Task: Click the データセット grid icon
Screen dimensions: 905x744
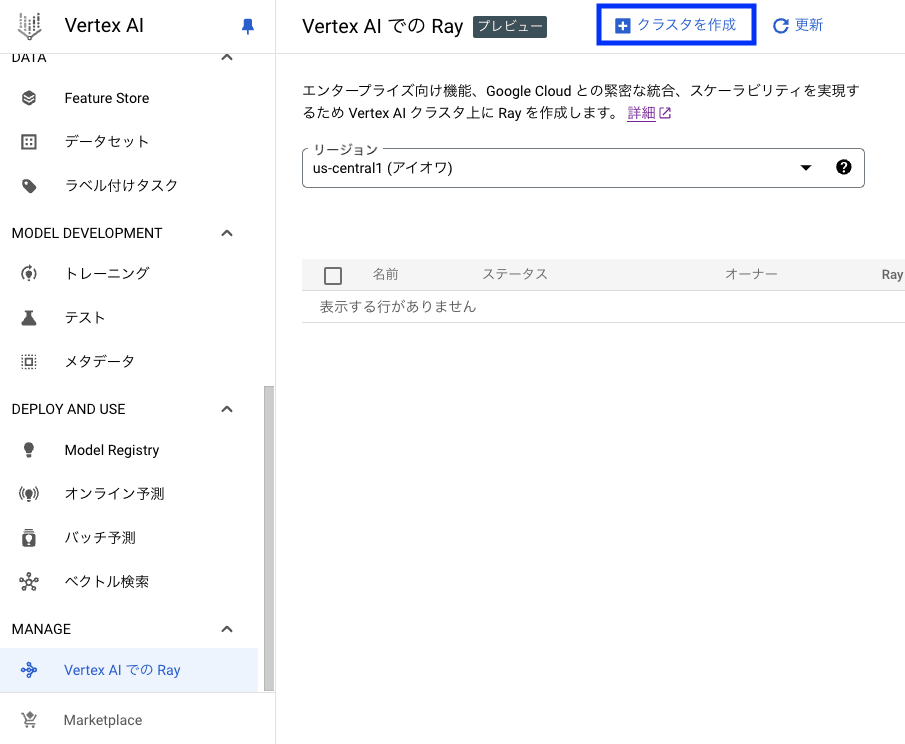Action: [29, 141]
